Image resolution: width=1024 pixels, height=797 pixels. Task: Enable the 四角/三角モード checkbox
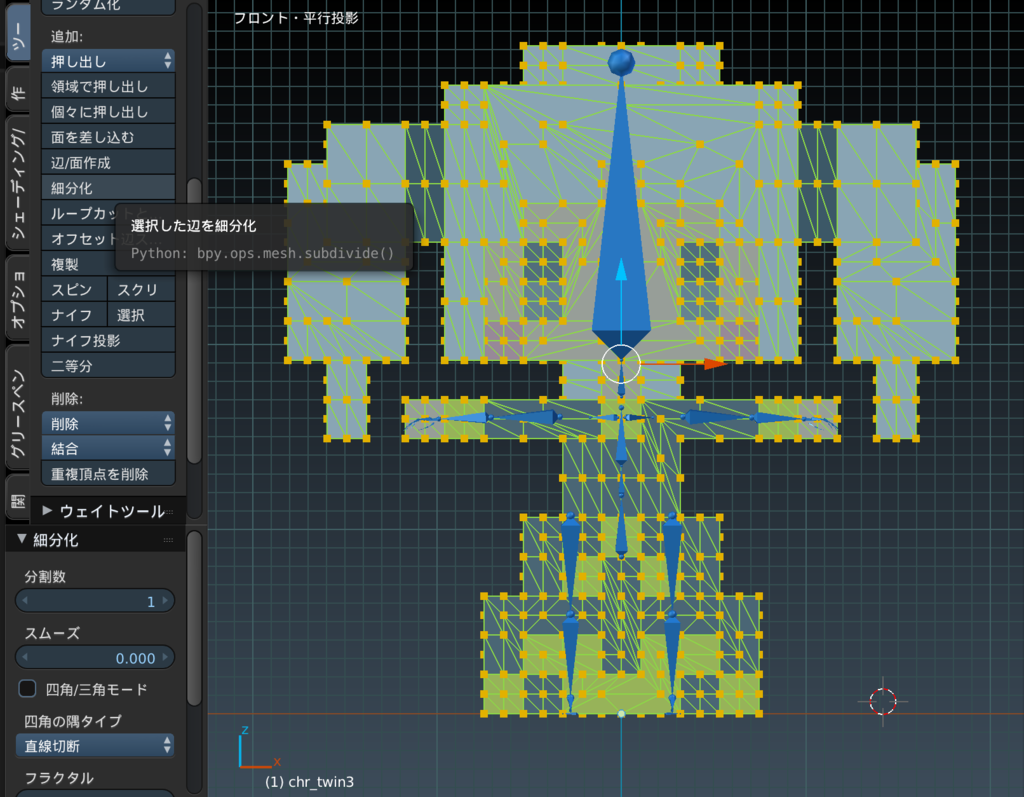(27, 689)
